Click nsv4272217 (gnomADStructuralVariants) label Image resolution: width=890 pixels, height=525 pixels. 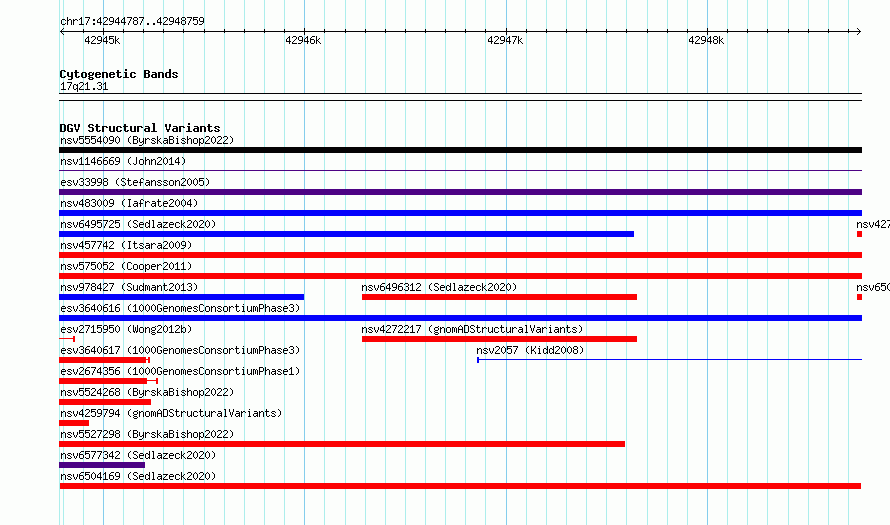coord(472,329)
